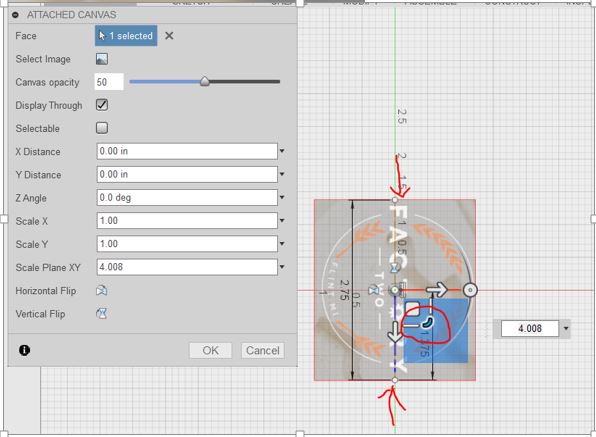The image size is (596, 437).
Task: Confirm the canvas with the OK button
Action: tap(210, 350)
